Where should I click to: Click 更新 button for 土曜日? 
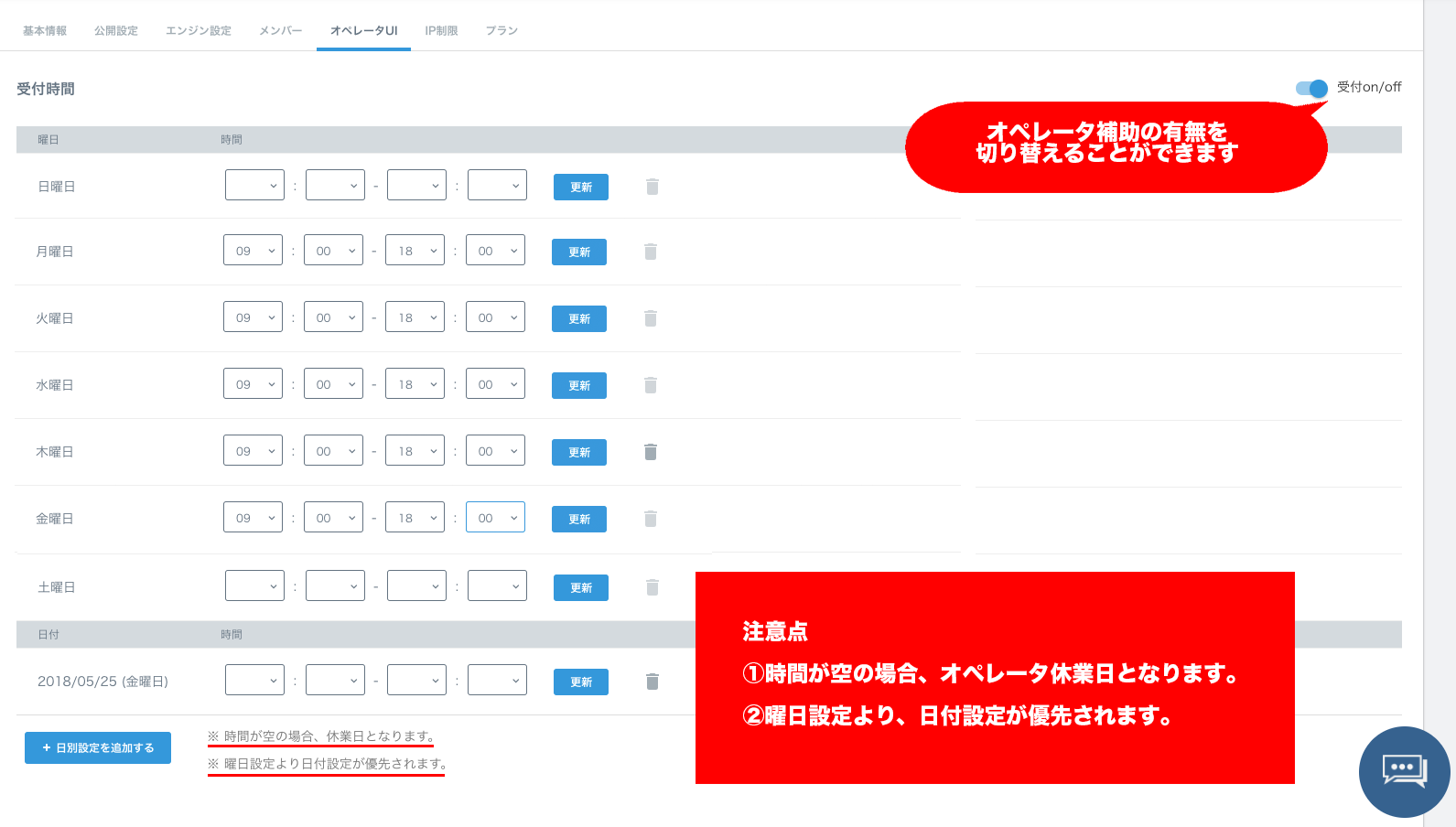pos(581,587)
